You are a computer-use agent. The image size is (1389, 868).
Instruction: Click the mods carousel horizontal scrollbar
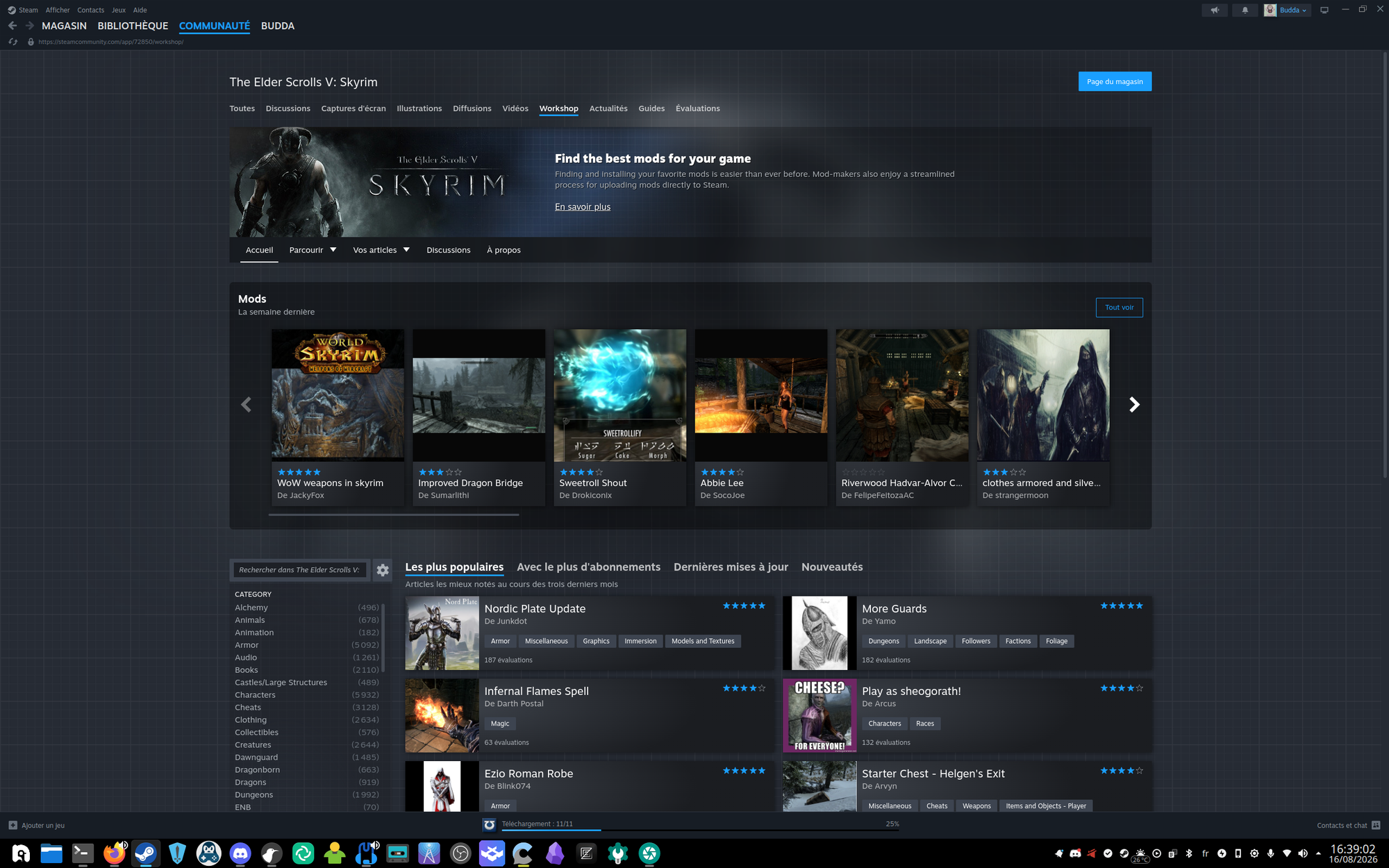pyautogui.click(x=394, y=515)
